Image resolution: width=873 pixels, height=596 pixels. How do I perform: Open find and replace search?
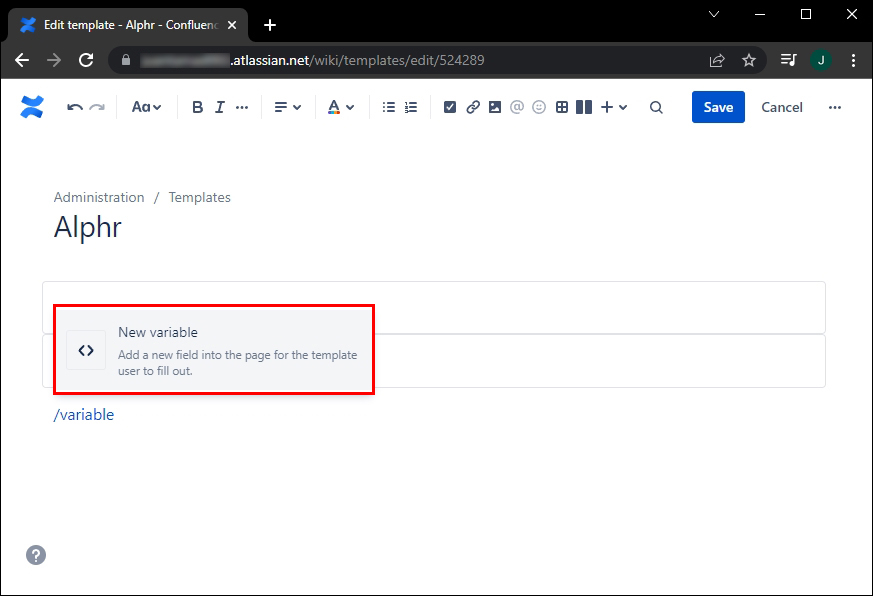pos(656,107)
